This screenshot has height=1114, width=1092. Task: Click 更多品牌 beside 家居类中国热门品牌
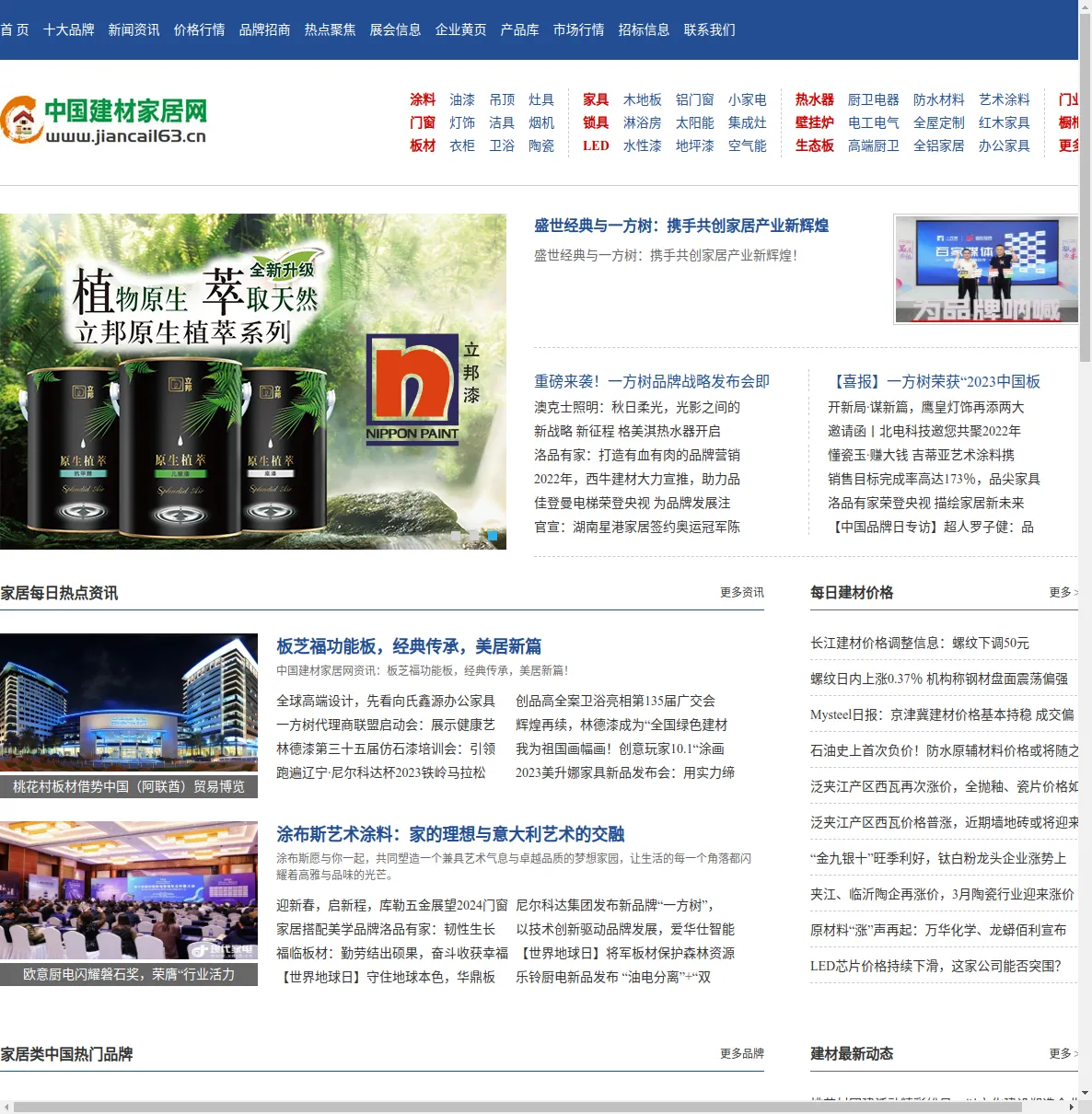[x=742, y=1053]
